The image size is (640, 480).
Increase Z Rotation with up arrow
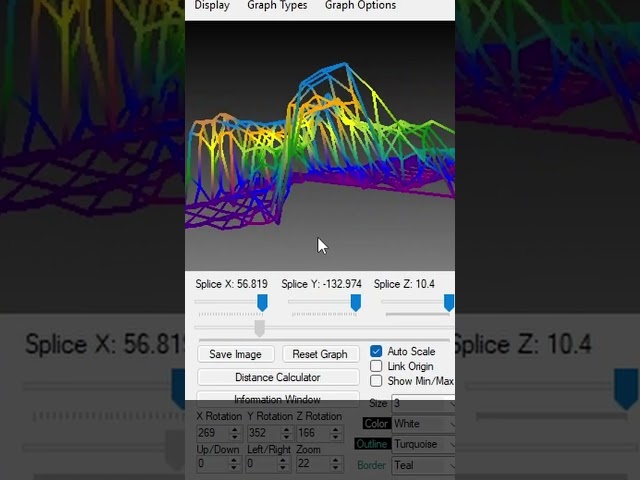tap(336, 429)
